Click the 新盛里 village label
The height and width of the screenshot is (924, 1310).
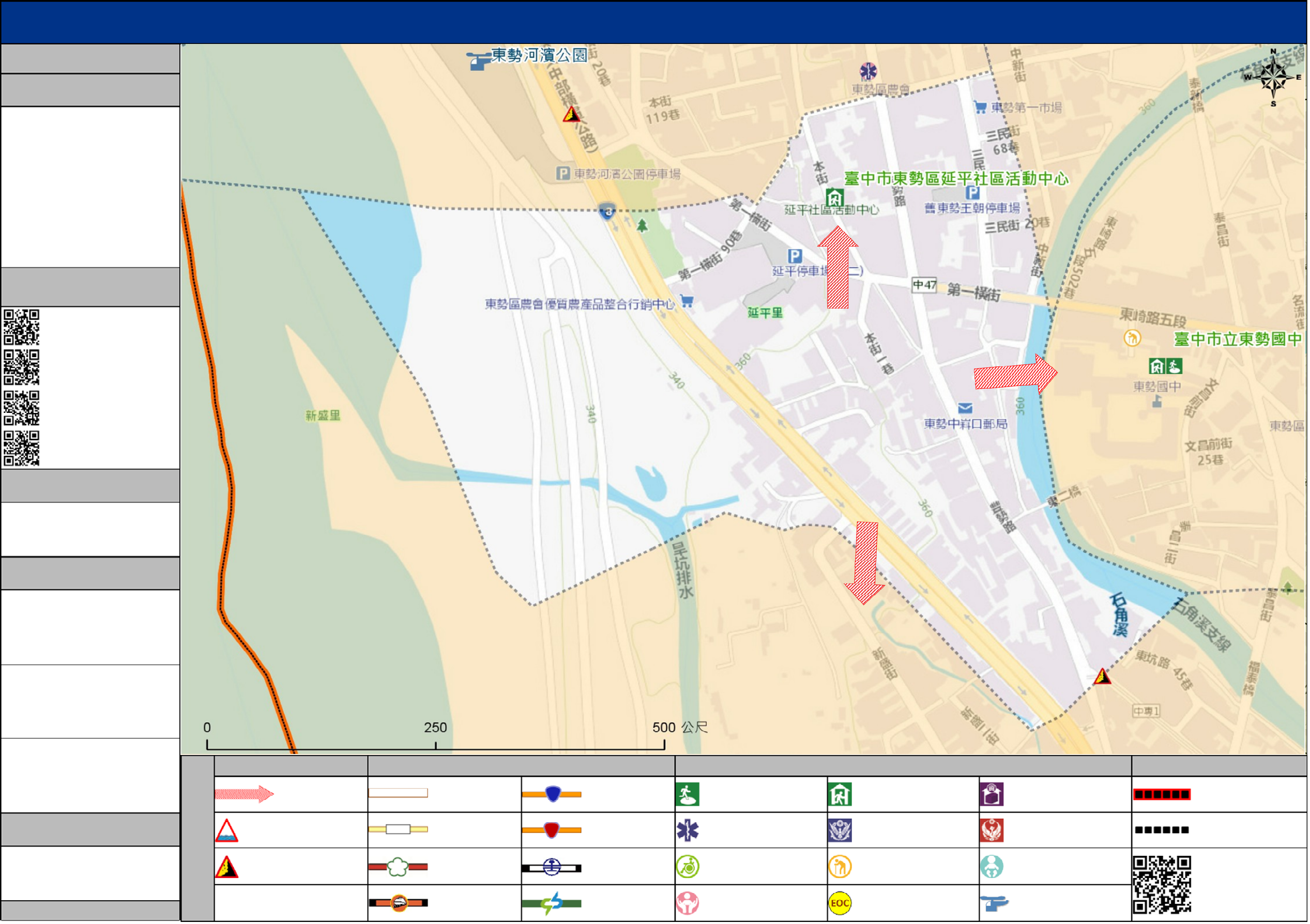pos(323,416)
